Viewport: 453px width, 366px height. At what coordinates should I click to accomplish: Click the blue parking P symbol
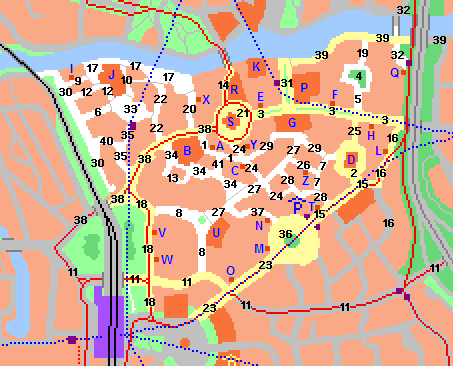pyautogui.click(x=297, y=206)
